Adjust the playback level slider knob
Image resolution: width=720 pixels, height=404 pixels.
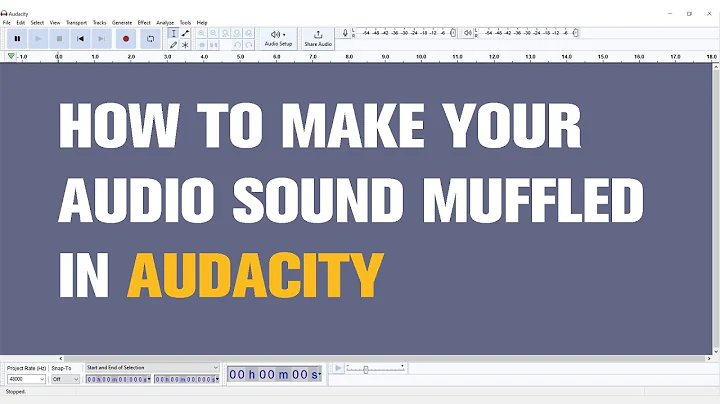[x=575, y=33]
